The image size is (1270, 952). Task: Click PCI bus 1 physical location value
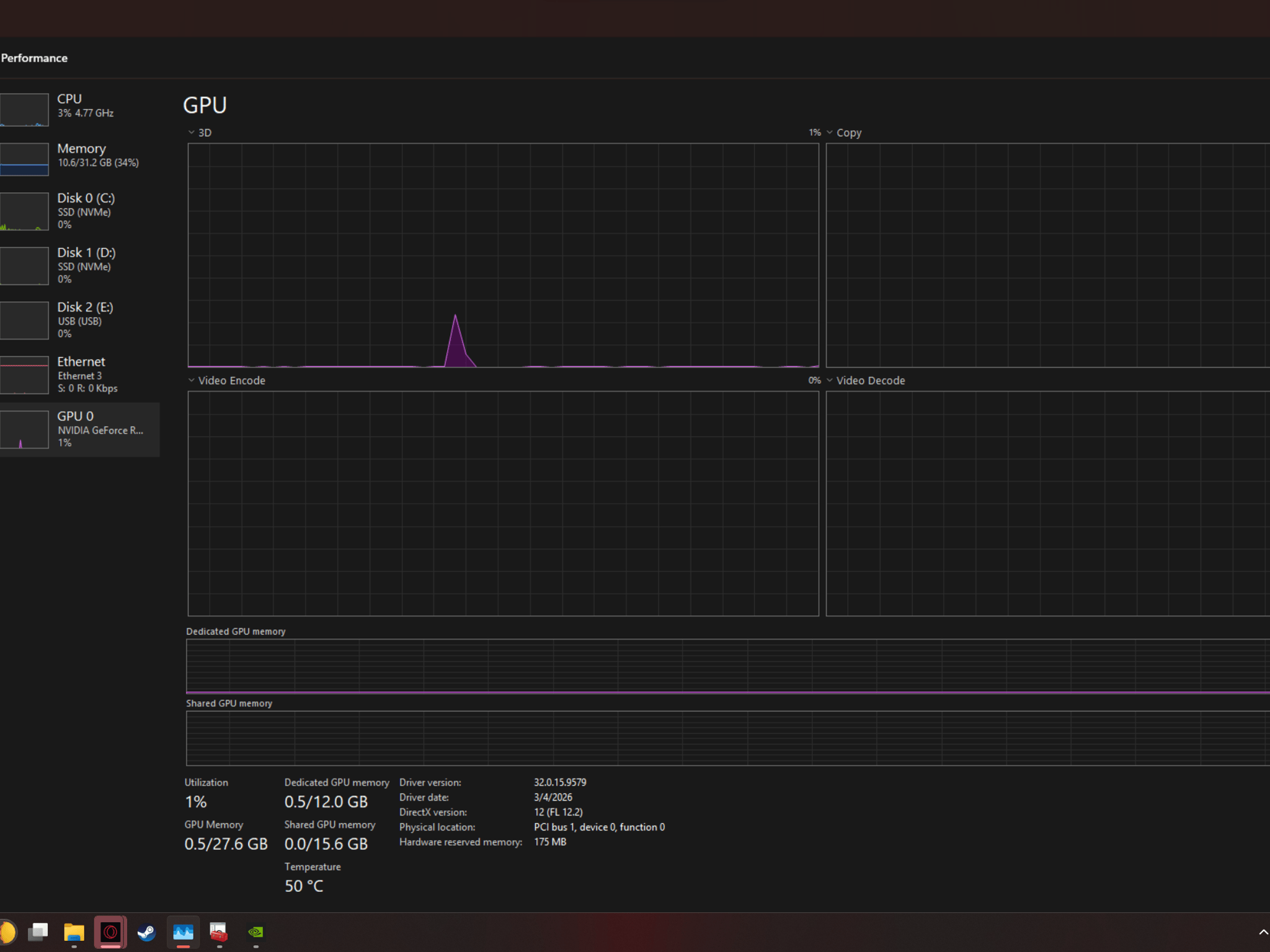pos(599,827)
